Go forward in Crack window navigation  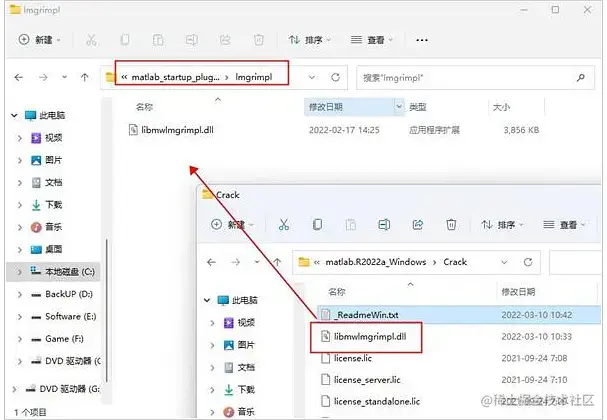(x=235, y=262)
